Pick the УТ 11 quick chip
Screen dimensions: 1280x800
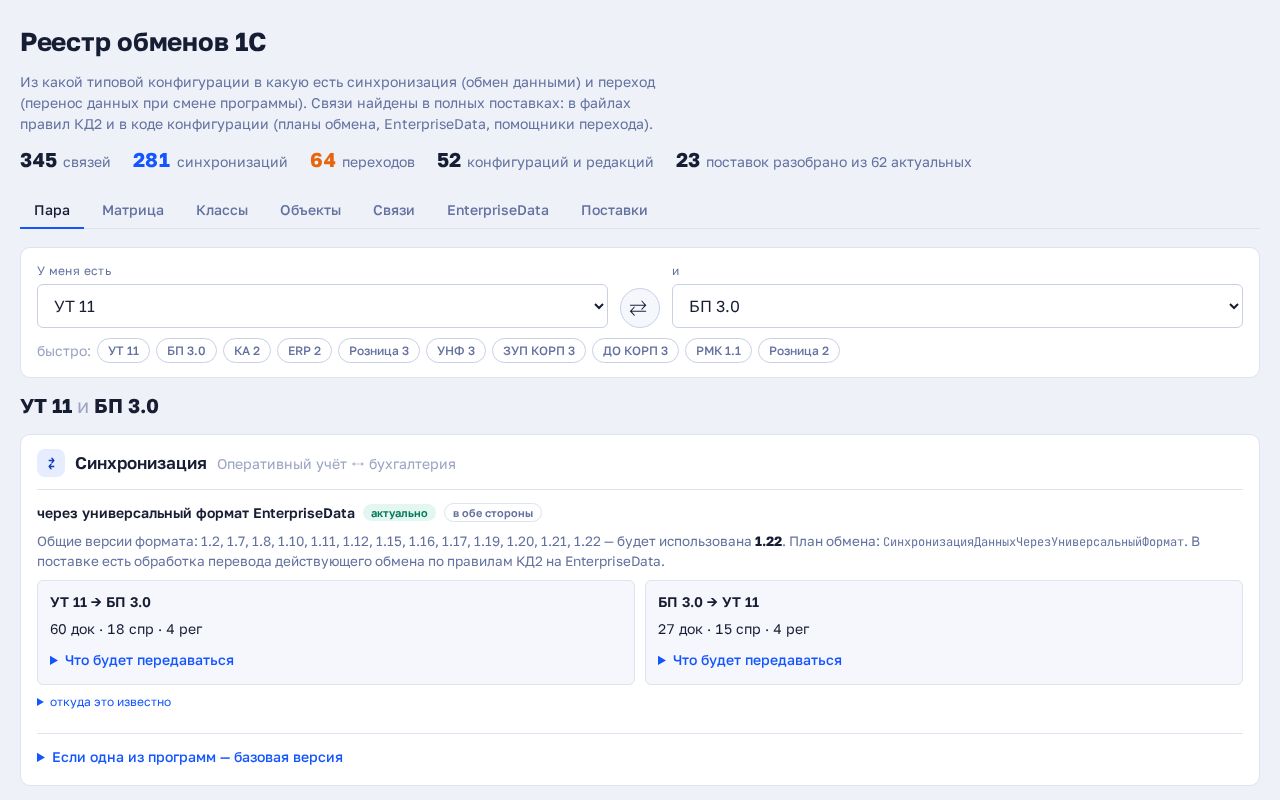(x=123, y=351)
